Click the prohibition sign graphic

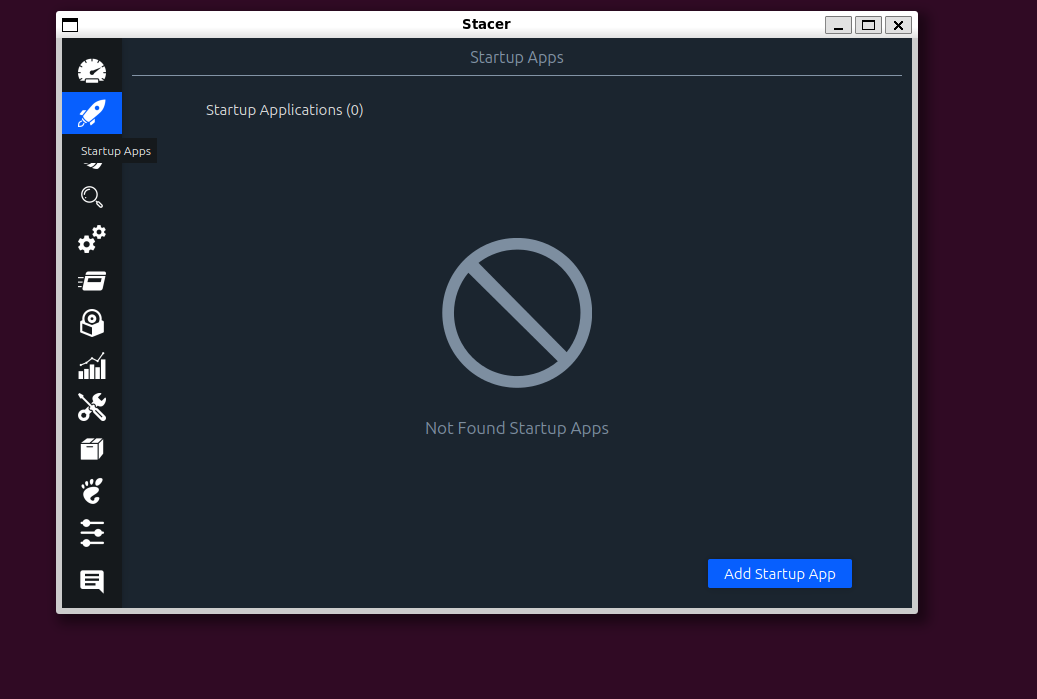coord(516,312)
